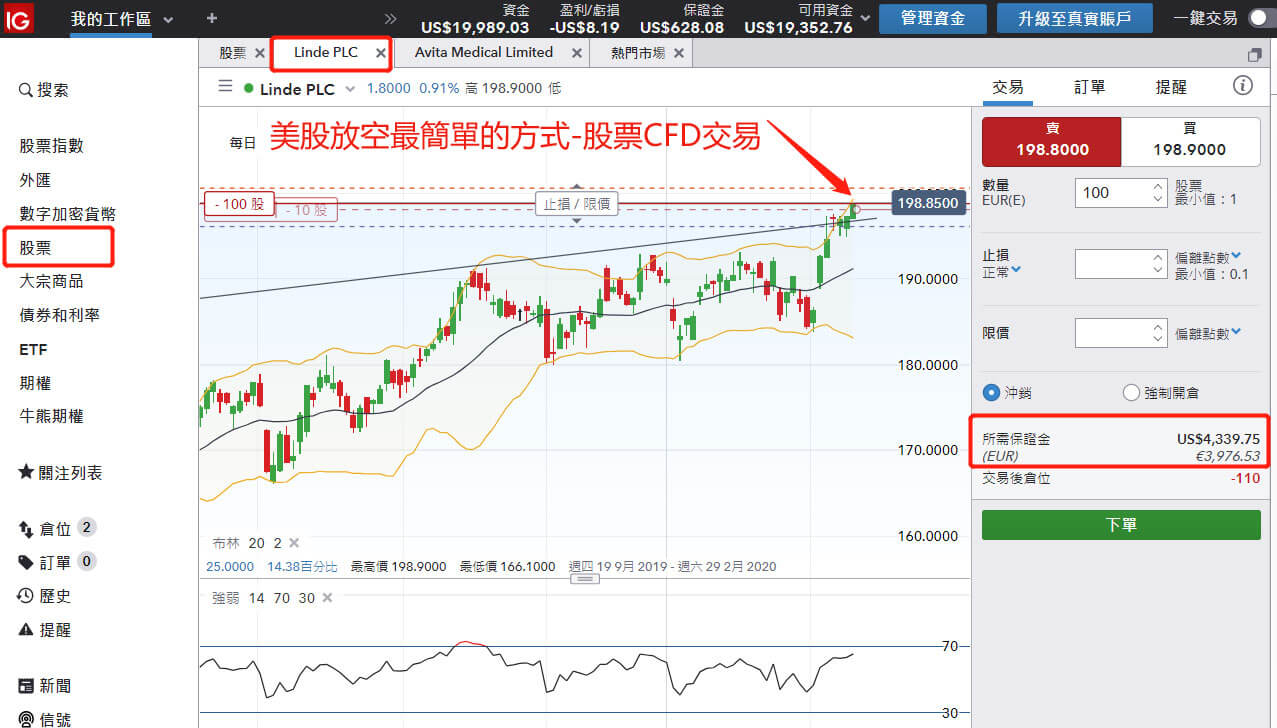Click the IG logo icon
The image size is (1277, 728).
pyautogui.click(x=19, y=18)
